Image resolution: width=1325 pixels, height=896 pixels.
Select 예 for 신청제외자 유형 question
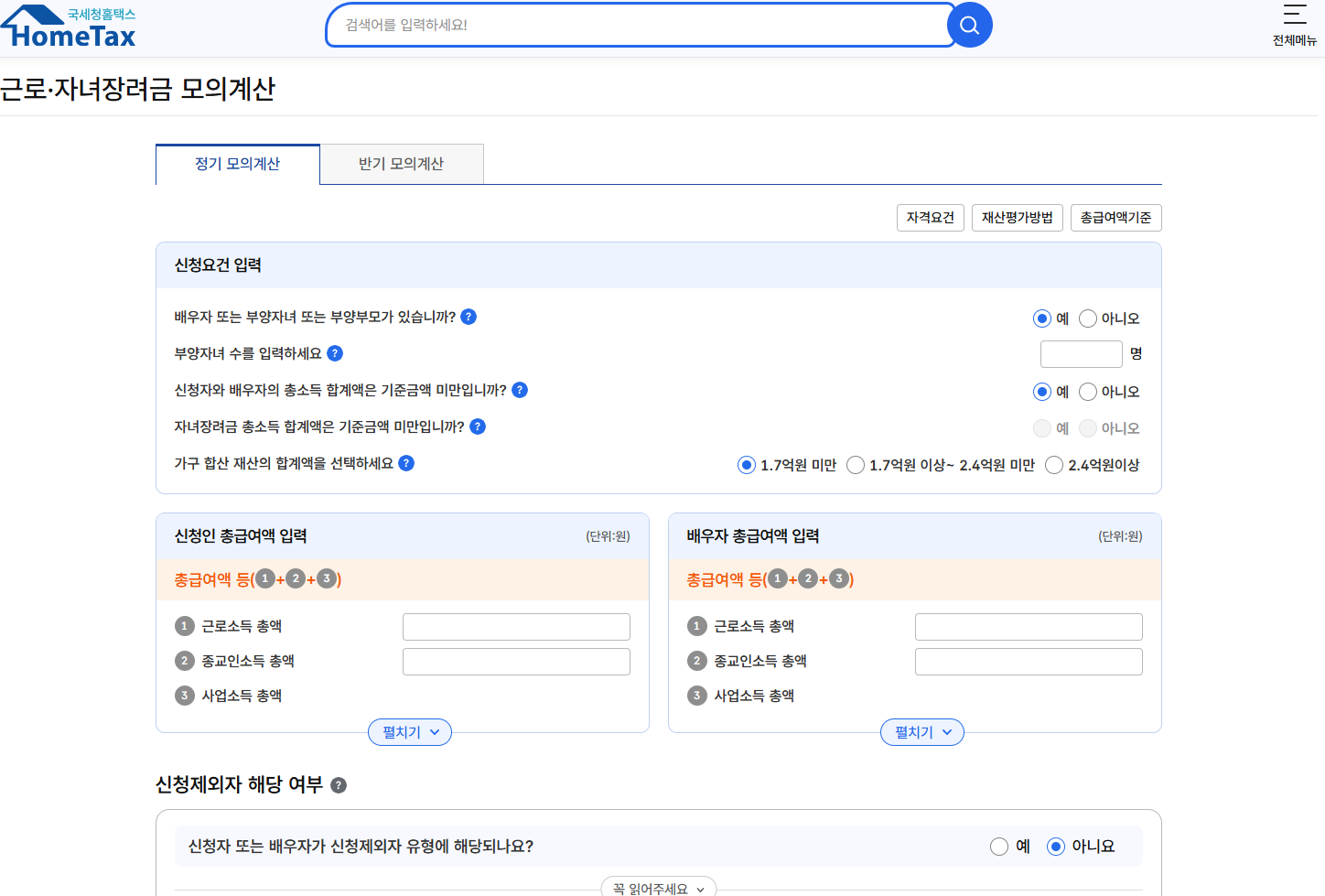[x=999, y=847]
